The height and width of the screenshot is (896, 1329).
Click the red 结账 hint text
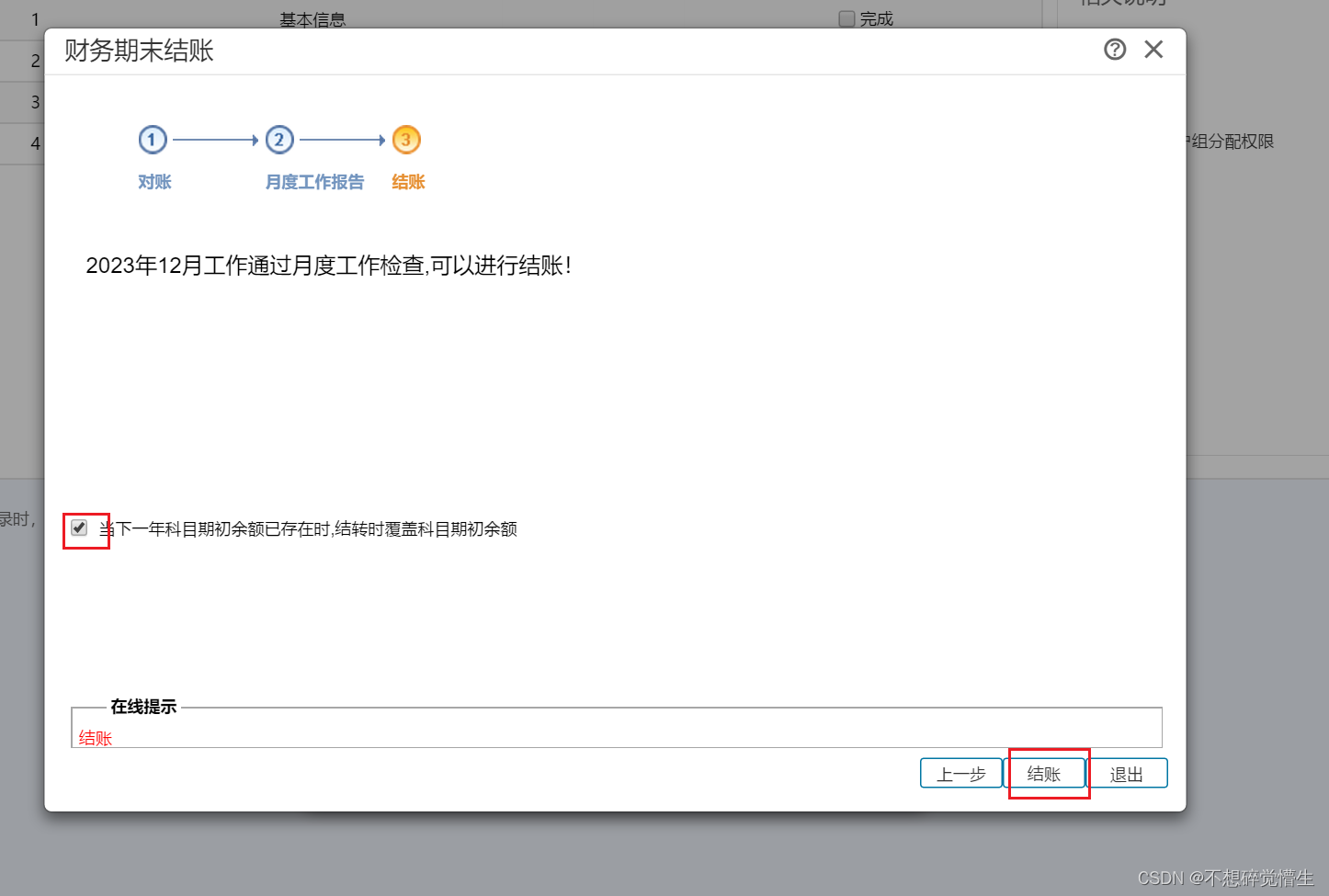point(96,738)
